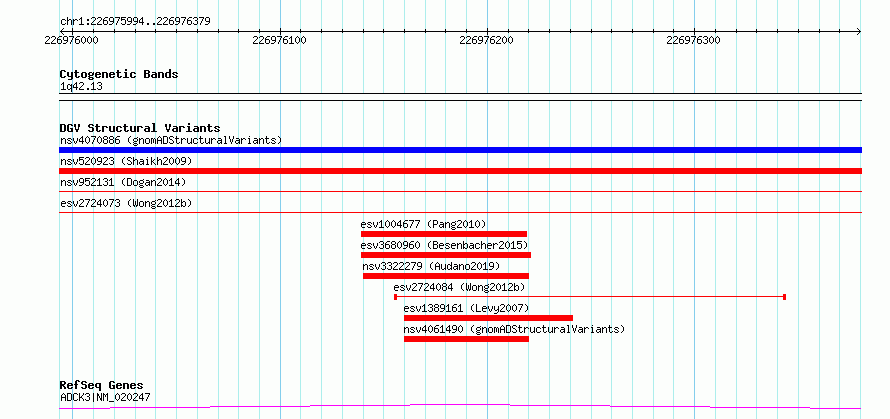Click the right arrowhead of the ruler
Image resolution: width=890 pixels, height=419 pixels.
(x=858, y=31)
